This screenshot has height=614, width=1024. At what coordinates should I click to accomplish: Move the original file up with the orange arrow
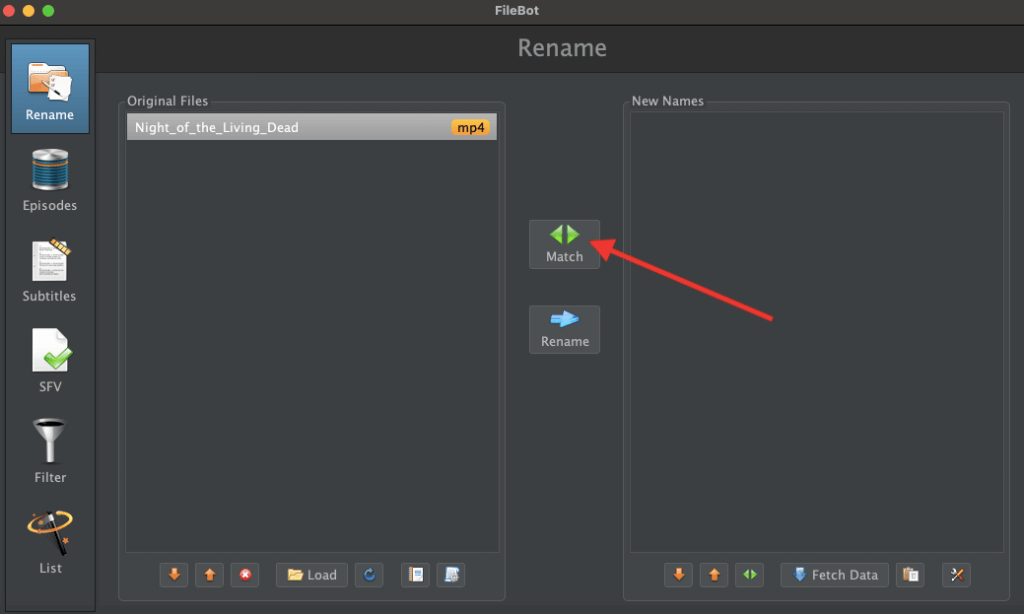pos(210,575)
